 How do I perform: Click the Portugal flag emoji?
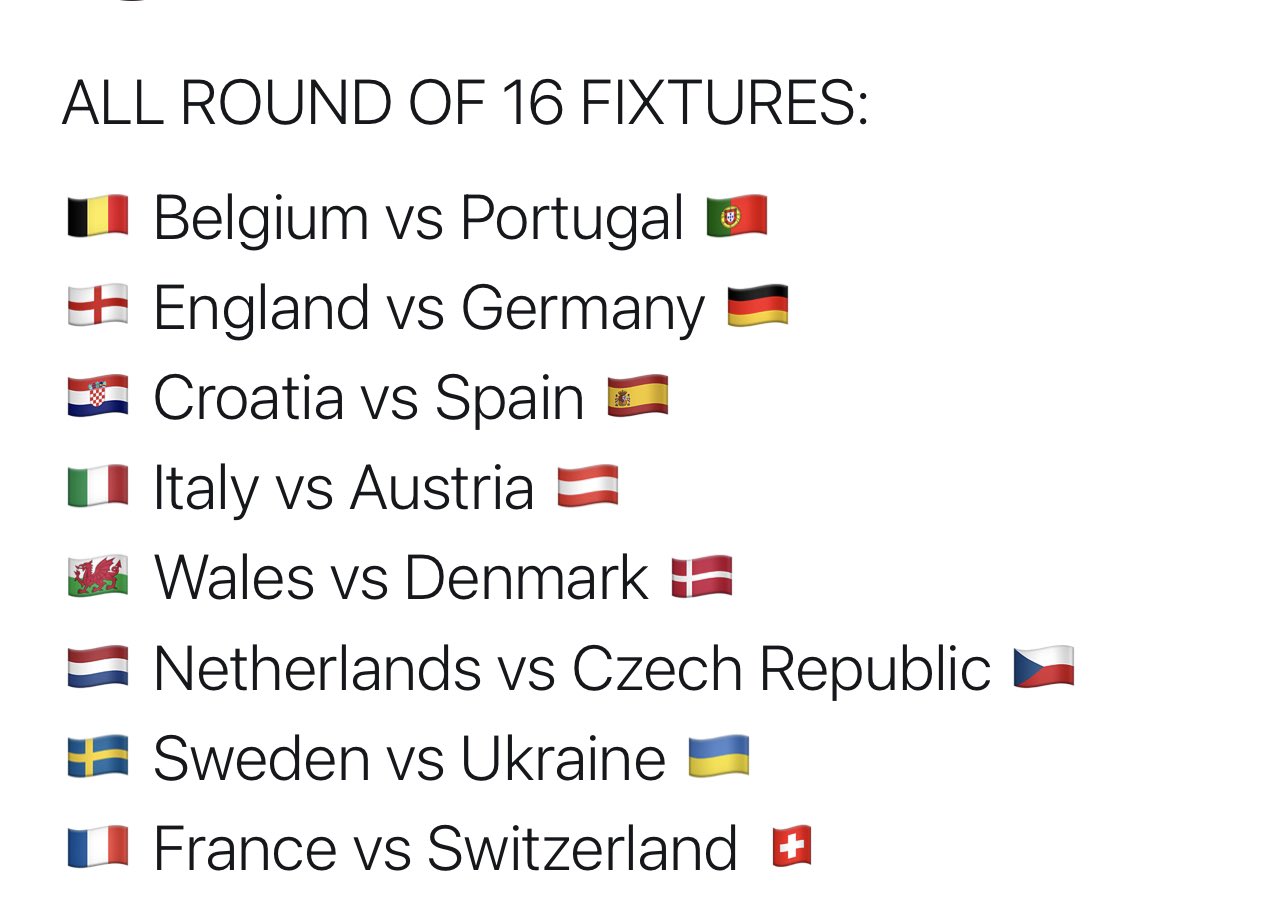pos(737,217)
